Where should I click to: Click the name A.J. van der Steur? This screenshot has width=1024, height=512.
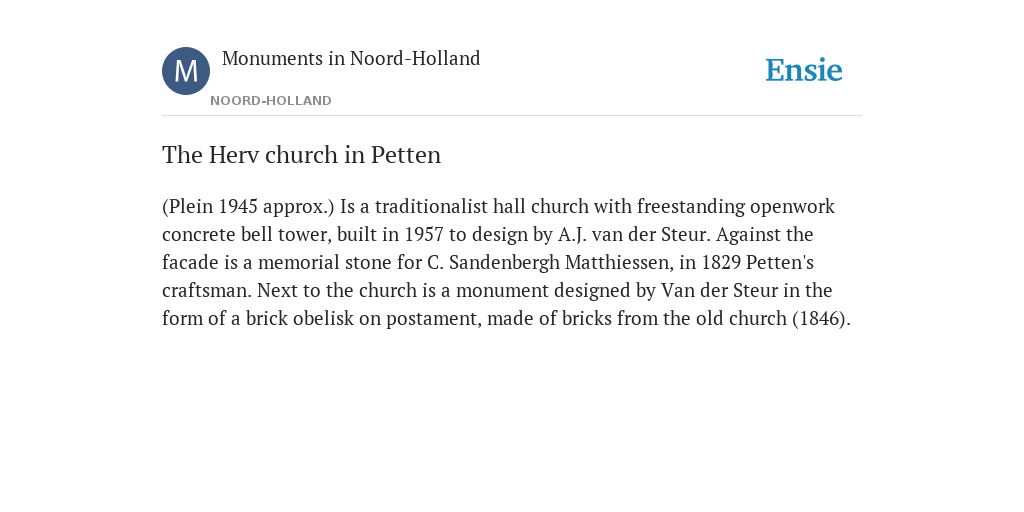(633, 234)
